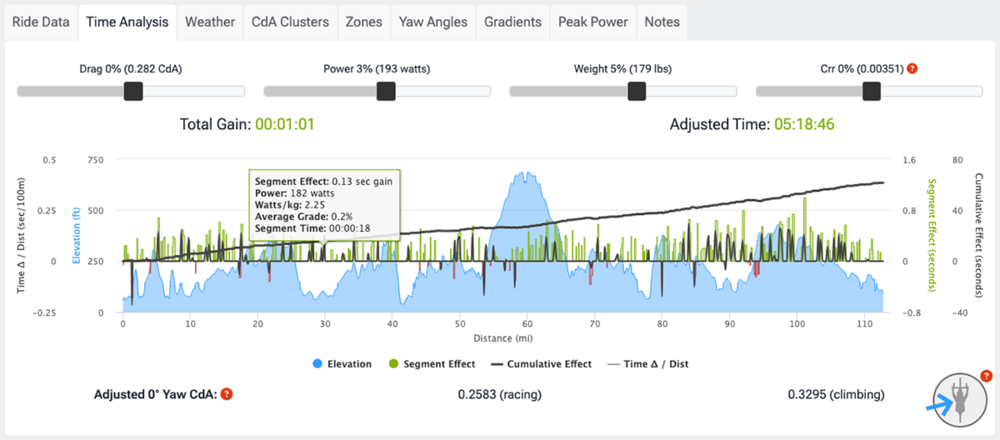This screenshot has height=440, width=1000.
Task: Click the Power slider handle
Action: tap(383, 92)
